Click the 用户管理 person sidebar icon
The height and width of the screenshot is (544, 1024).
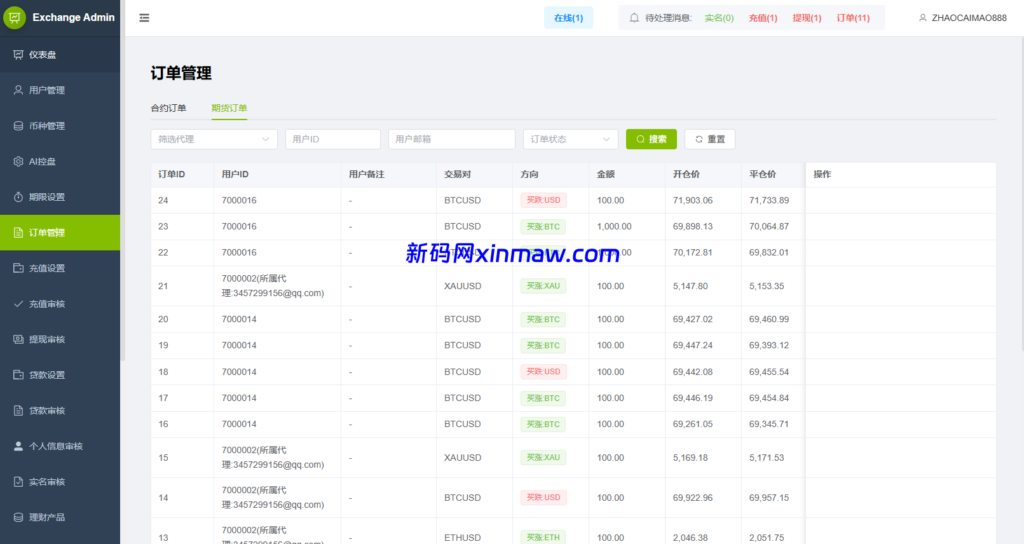pos(18,90)
